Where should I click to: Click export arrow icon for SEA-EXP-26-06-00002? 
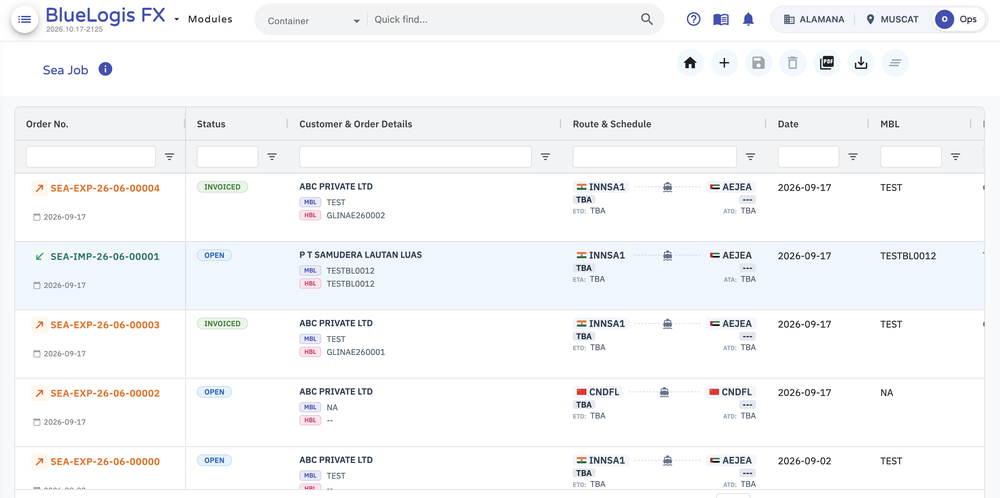pos(40,393)
